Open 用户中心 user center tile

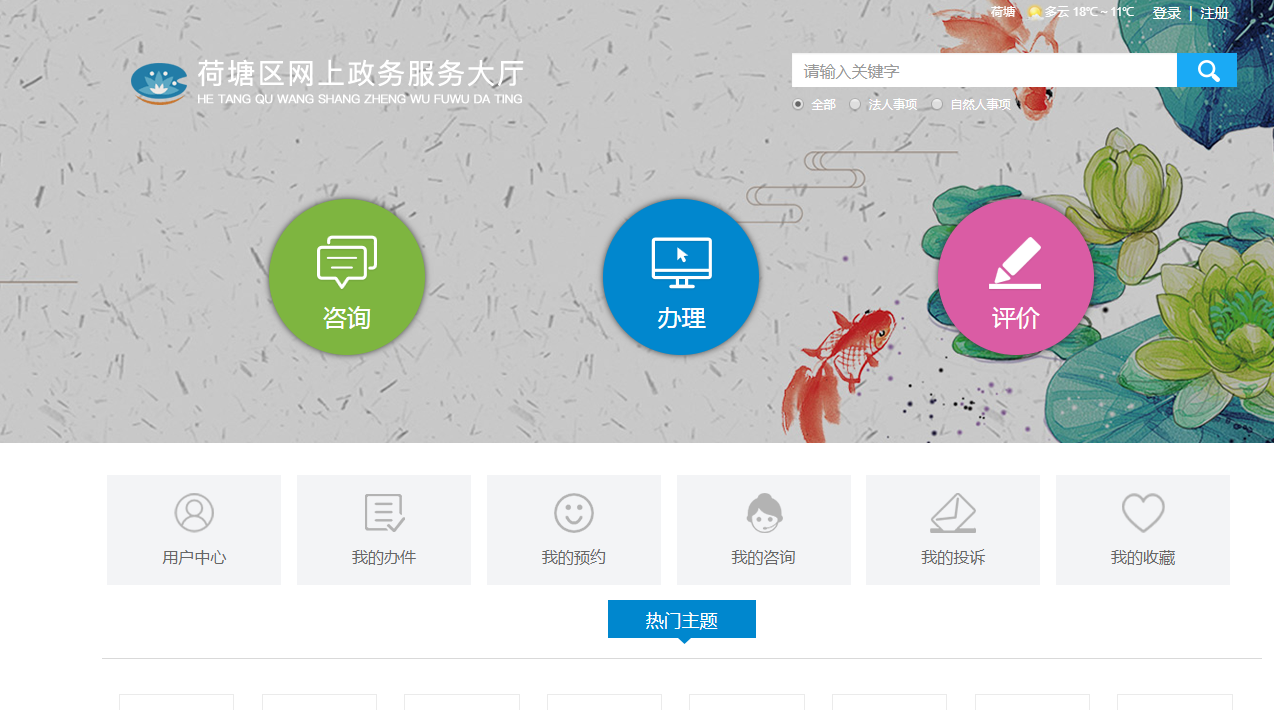tap(194, 530)
